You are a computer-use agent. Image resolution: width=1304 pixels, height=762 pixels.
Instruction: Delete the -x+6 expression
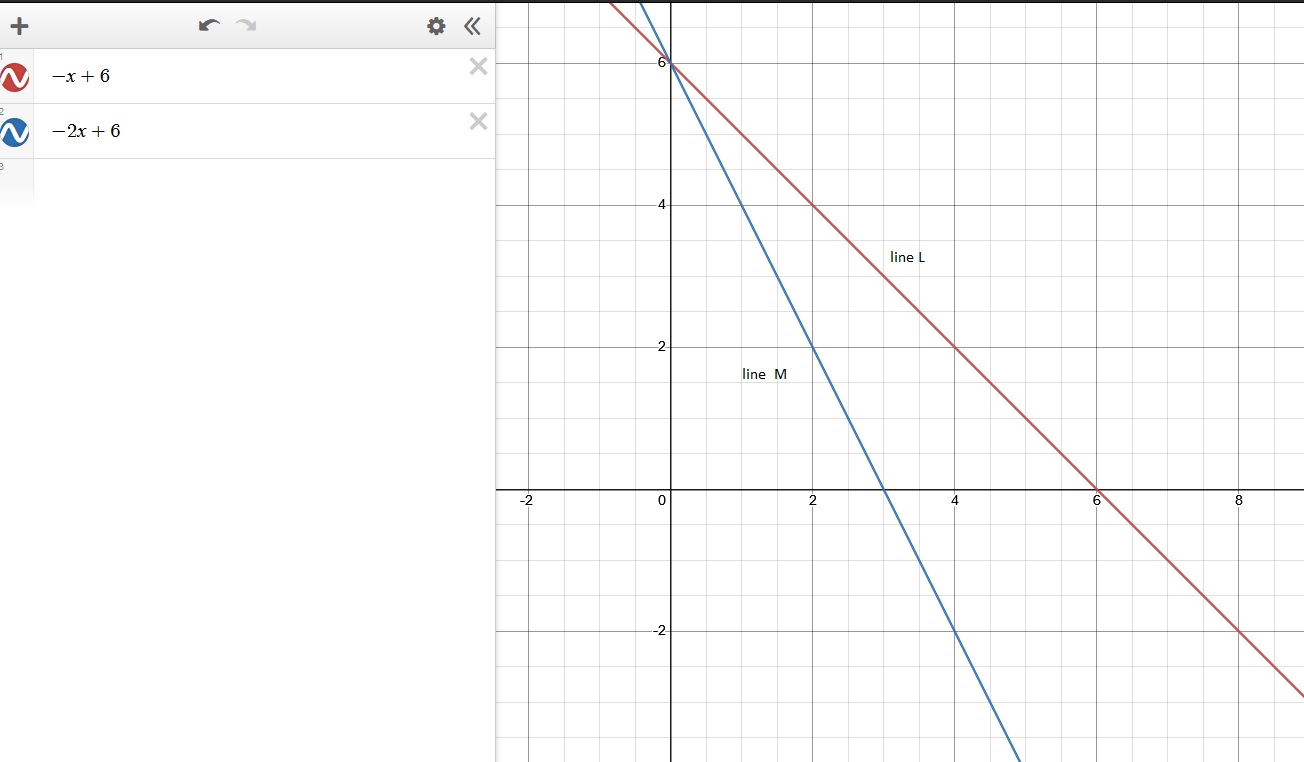478,67
